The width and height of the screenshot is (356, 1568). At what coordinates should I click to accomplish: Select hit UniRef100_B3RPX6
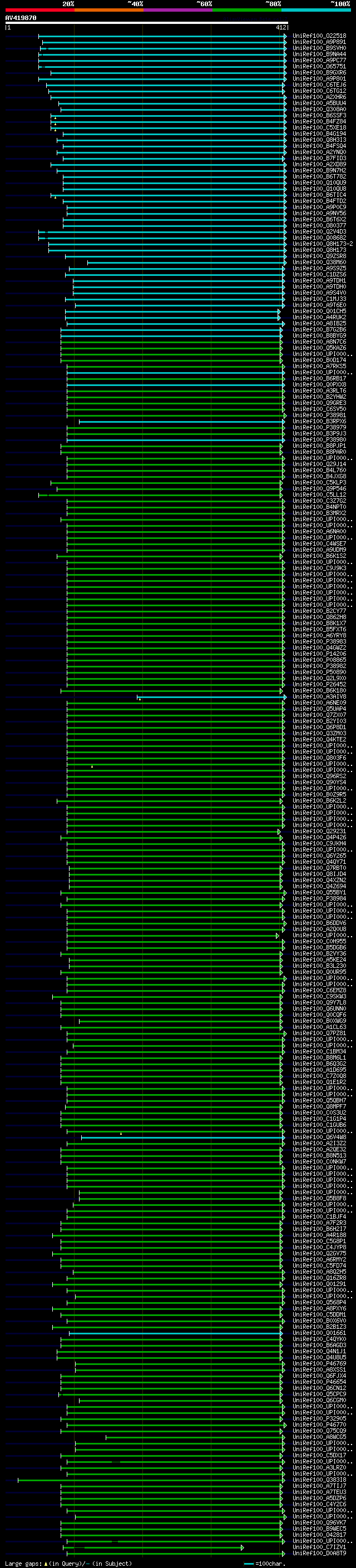pyautogui.click(x=319, y=421)
